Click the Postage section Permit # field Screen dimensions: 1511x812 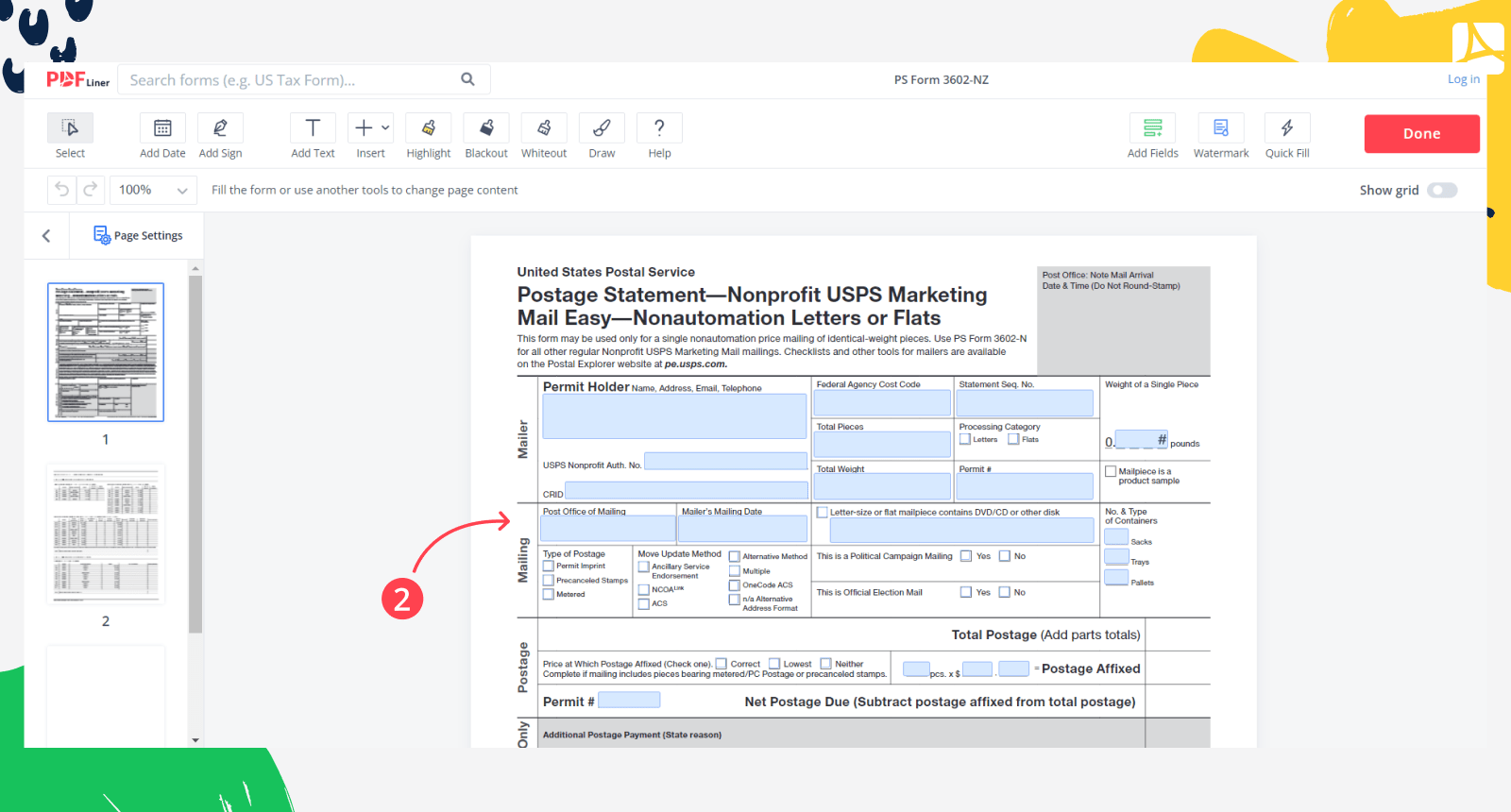coord(629,700)
